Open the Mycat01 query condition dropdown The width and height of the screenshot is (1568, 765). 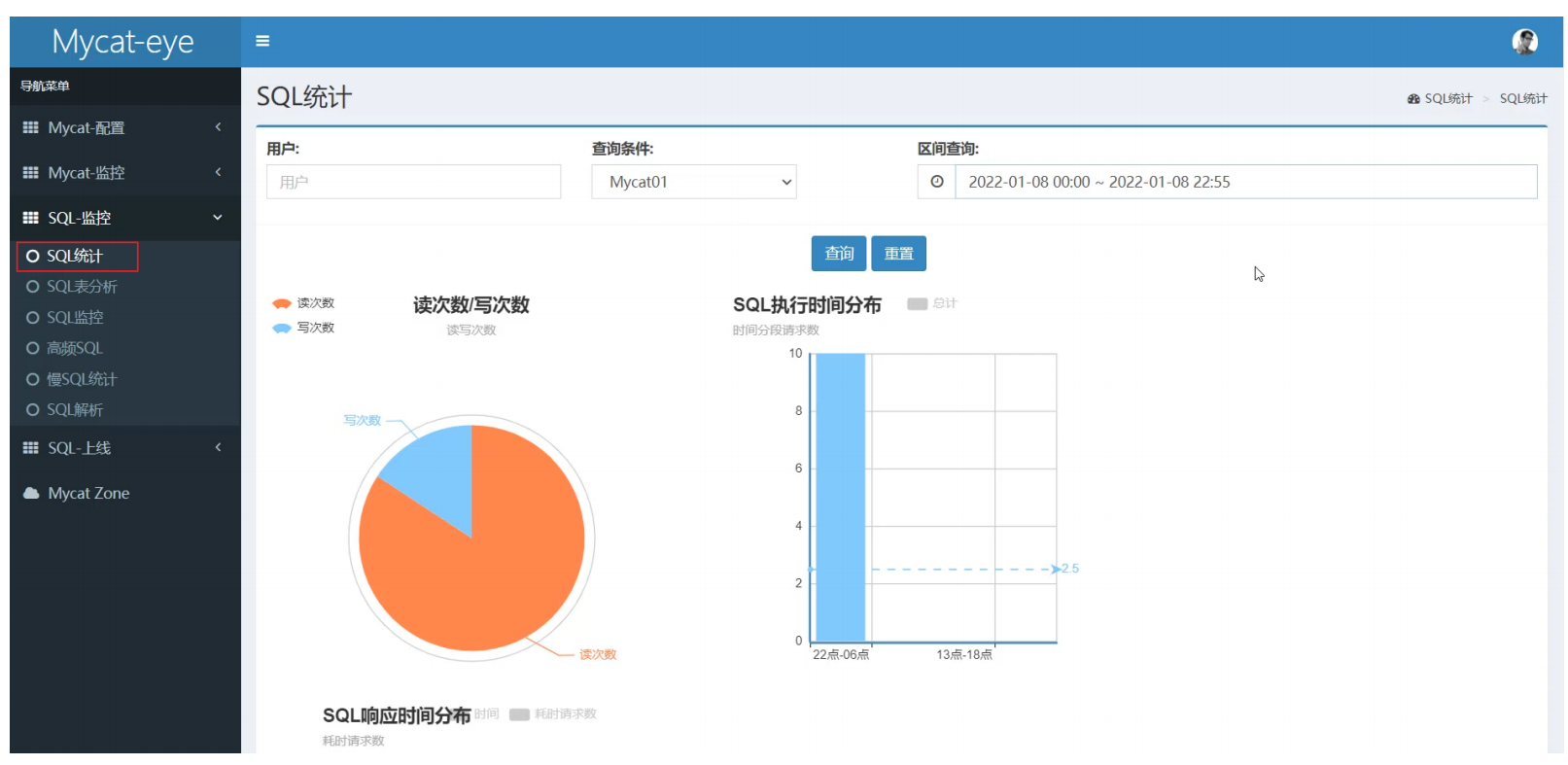693,182
